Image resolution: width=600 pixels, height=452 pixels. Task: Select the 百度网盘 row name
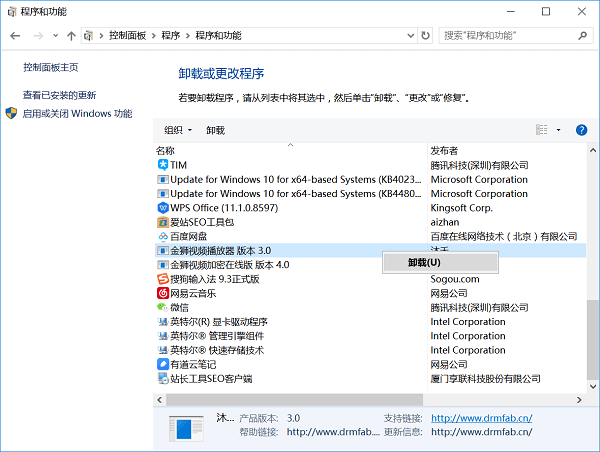tap(188, 236)
